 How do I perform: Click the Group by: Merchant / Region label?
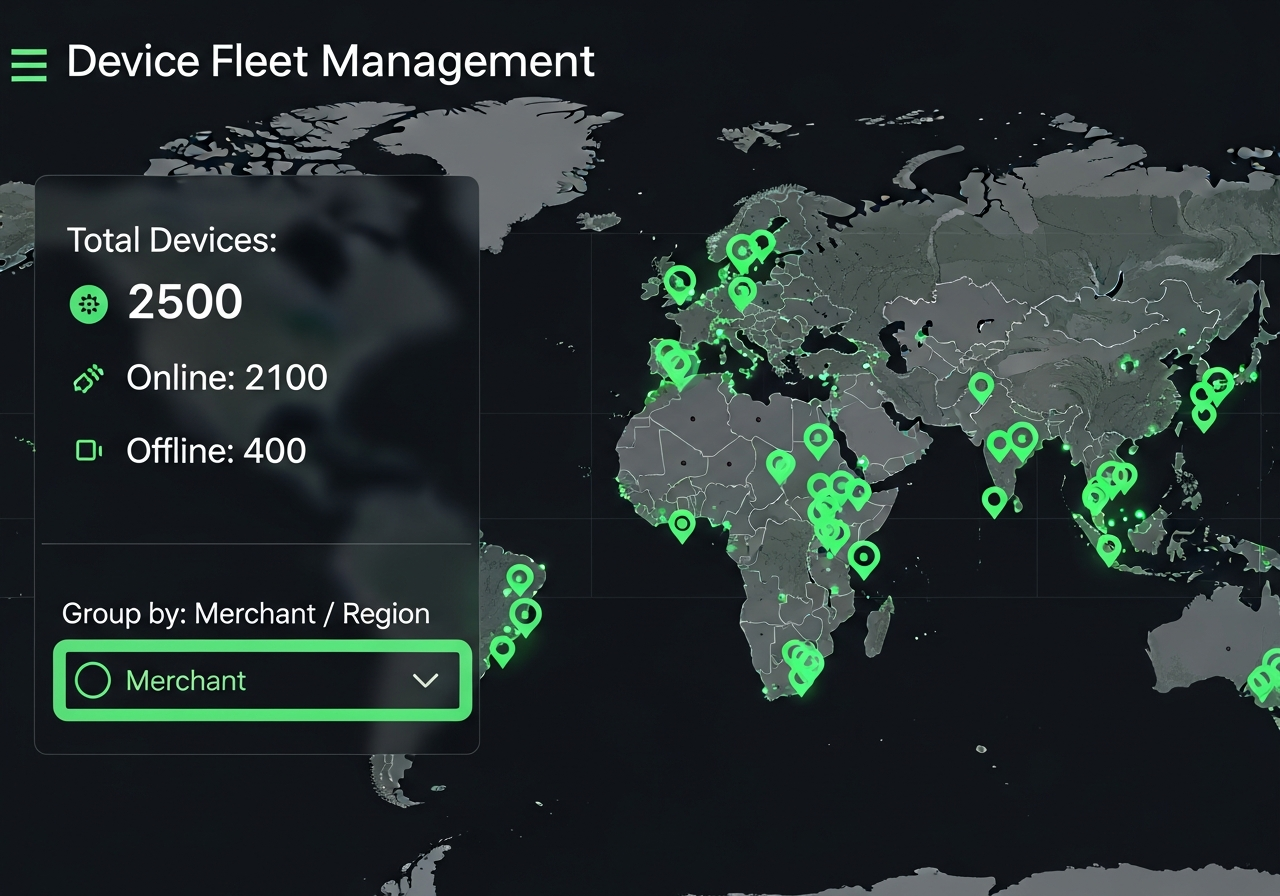[x=245, y=613]
